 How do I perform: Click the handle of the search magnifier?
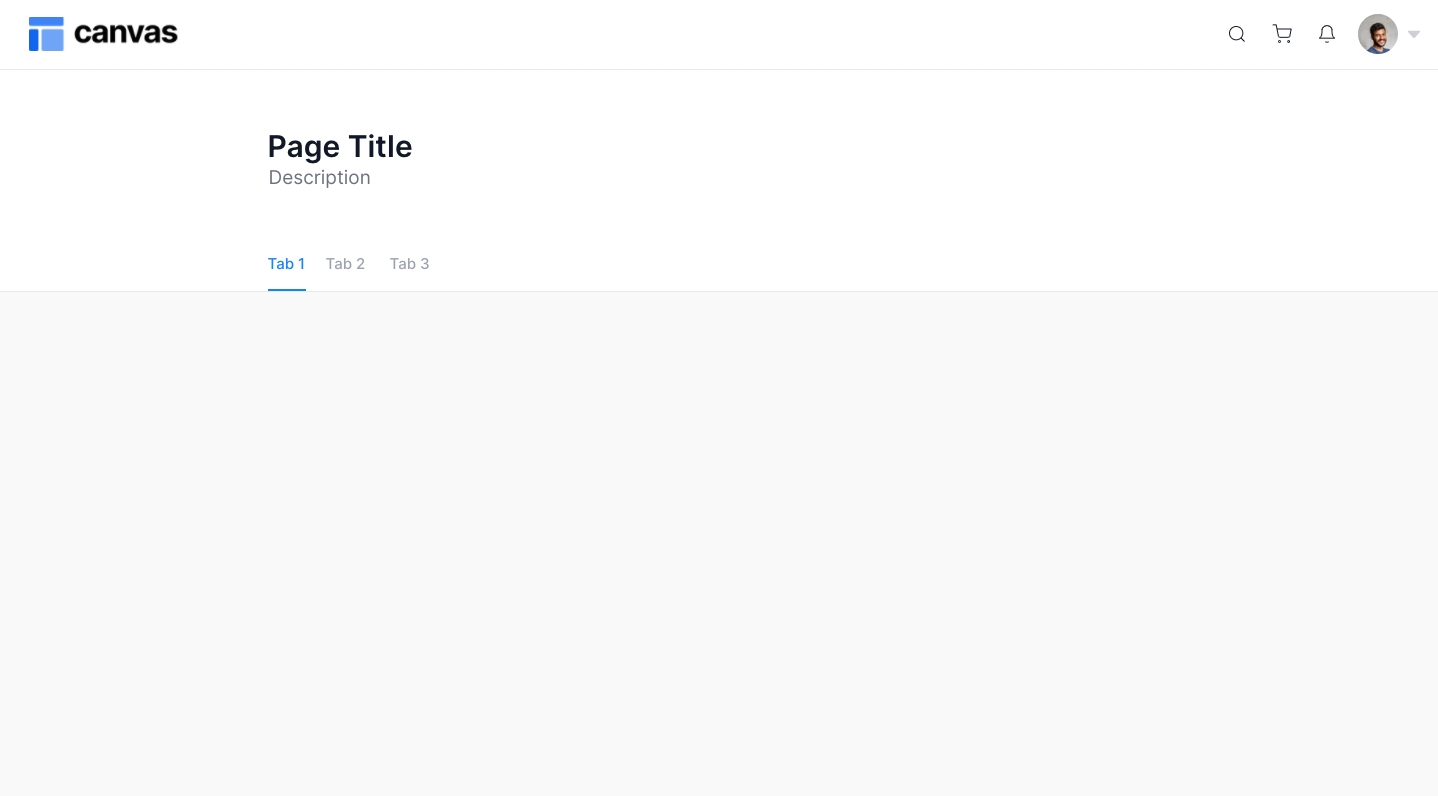(x=1243, y=40)
